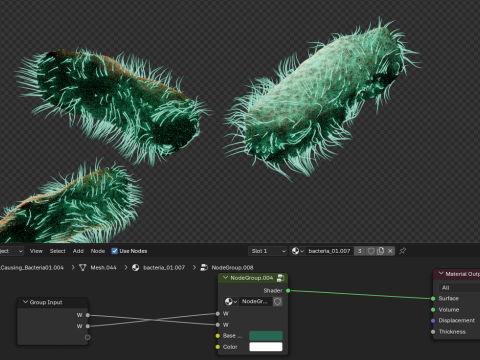Select the NodeGroup.004 node header title
This screenshot has height=360, width=480.
coord(252,278)
